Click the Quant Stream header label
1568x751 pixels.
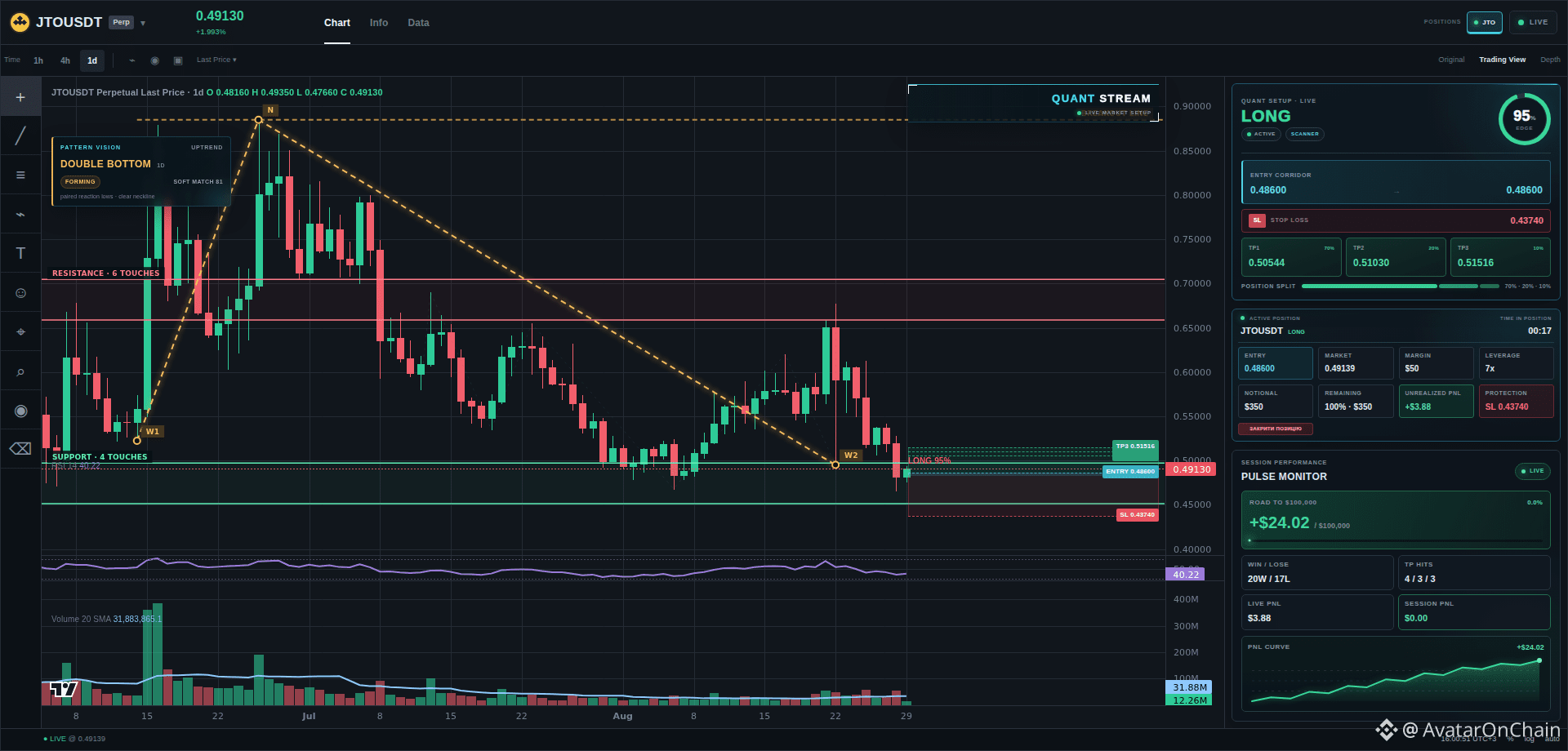1101,99
